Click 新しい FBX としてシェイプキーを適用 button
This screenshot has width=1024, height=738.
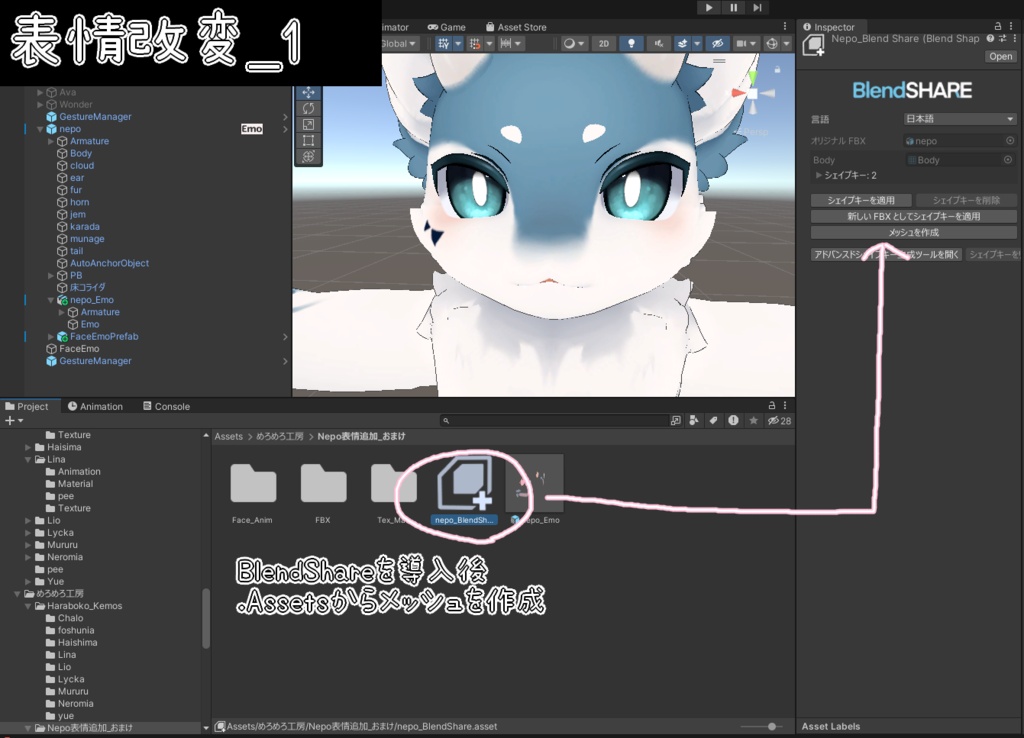[x=914, y=216]
